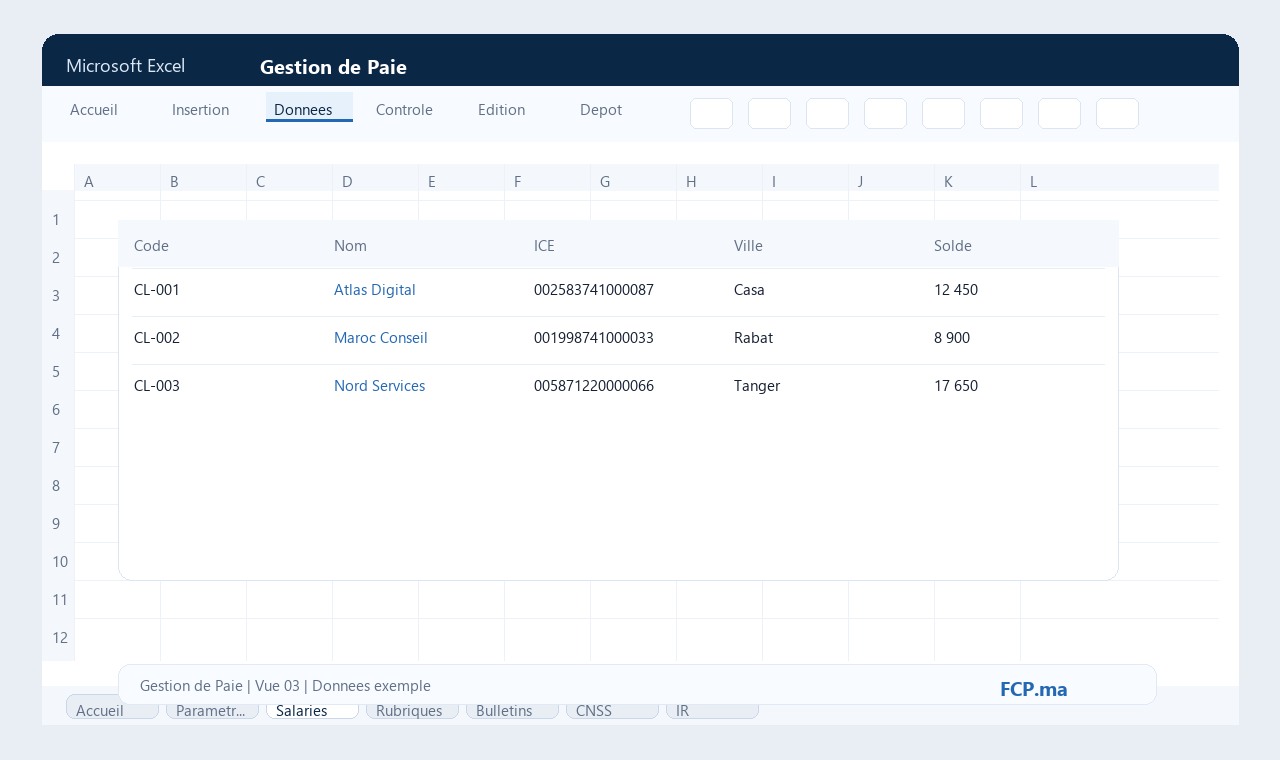This screenshot has width=1280, height=760.
Task: Click the Rabat city cell
Action: [x=753, y=338]
